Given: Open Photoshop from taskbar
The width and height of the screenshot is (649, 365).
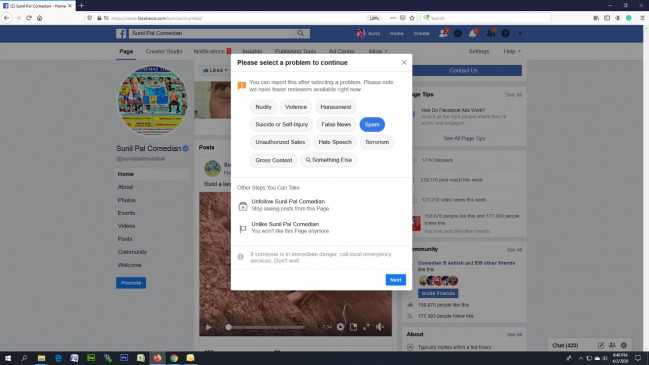Looking at the screenshot, I should pyautogui.click(x=124, y=358).
